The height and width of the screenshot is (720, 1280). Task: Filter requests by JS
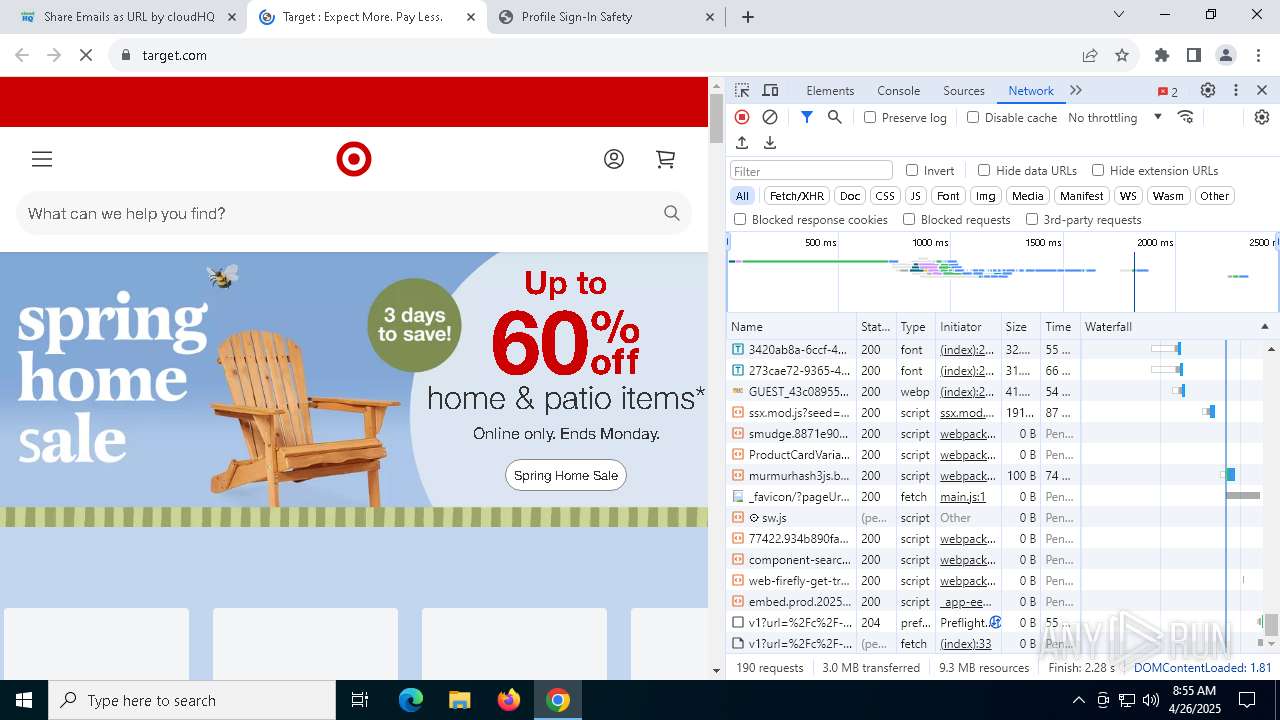[915, 196]
